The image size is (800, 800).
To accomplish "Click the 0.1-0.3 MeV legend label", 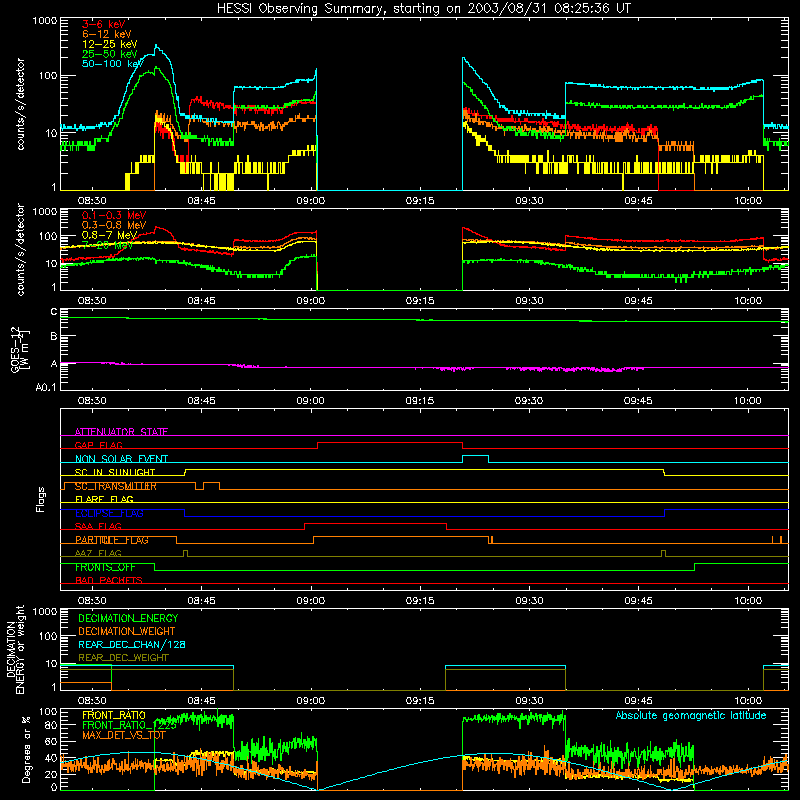I will click(x=114, y=215).
